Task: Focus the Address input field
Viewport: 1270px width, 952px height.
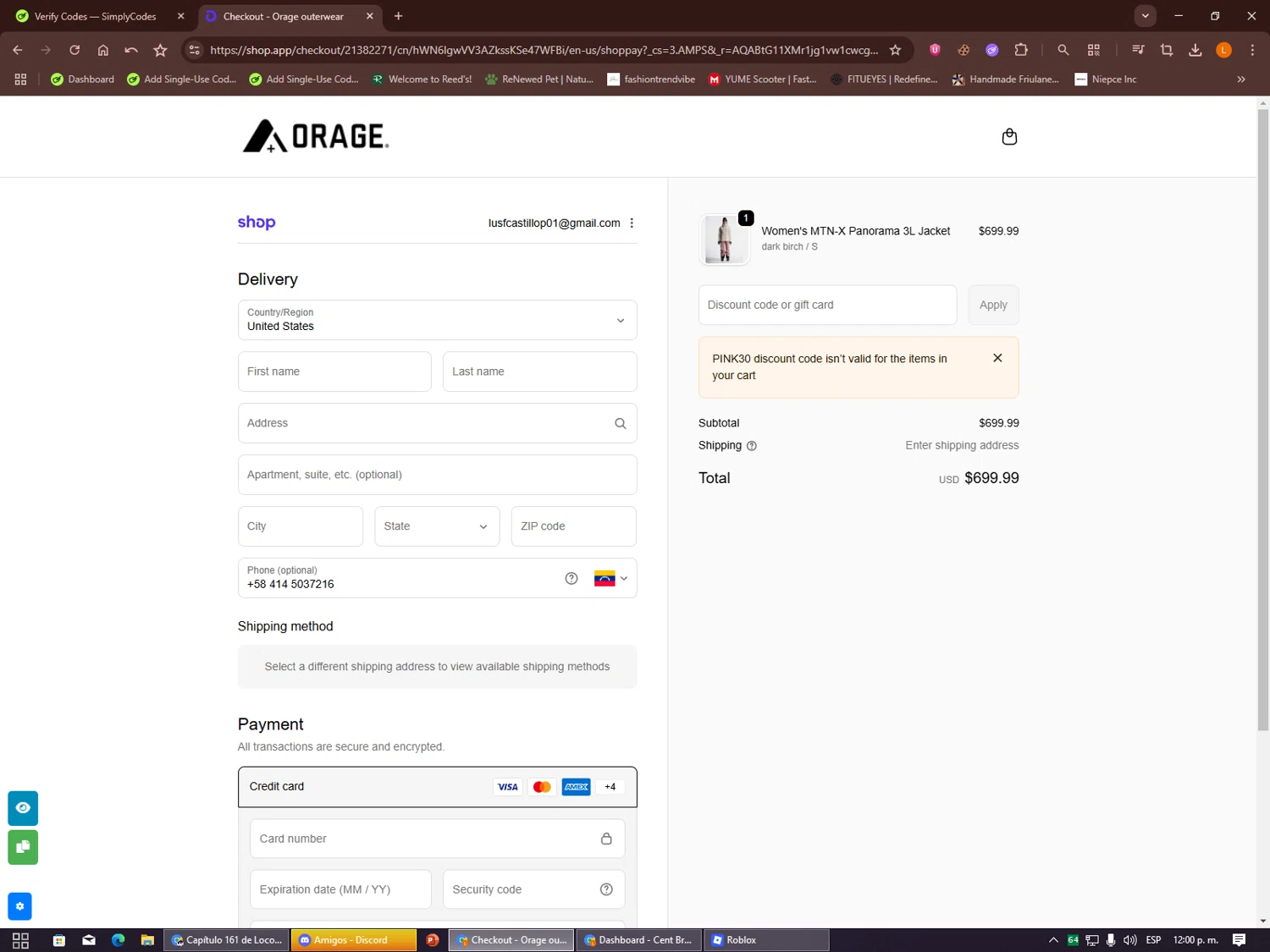Action: pos(437,423)
